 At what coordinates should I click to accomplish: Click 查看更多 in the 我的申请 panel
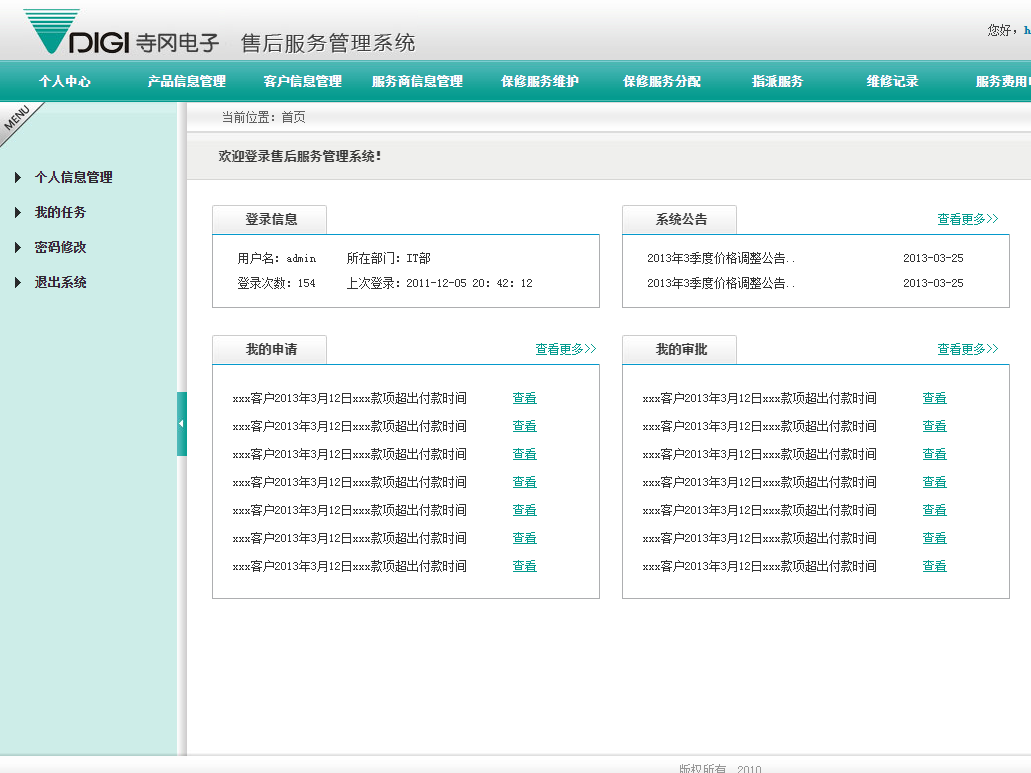(566, 350)
